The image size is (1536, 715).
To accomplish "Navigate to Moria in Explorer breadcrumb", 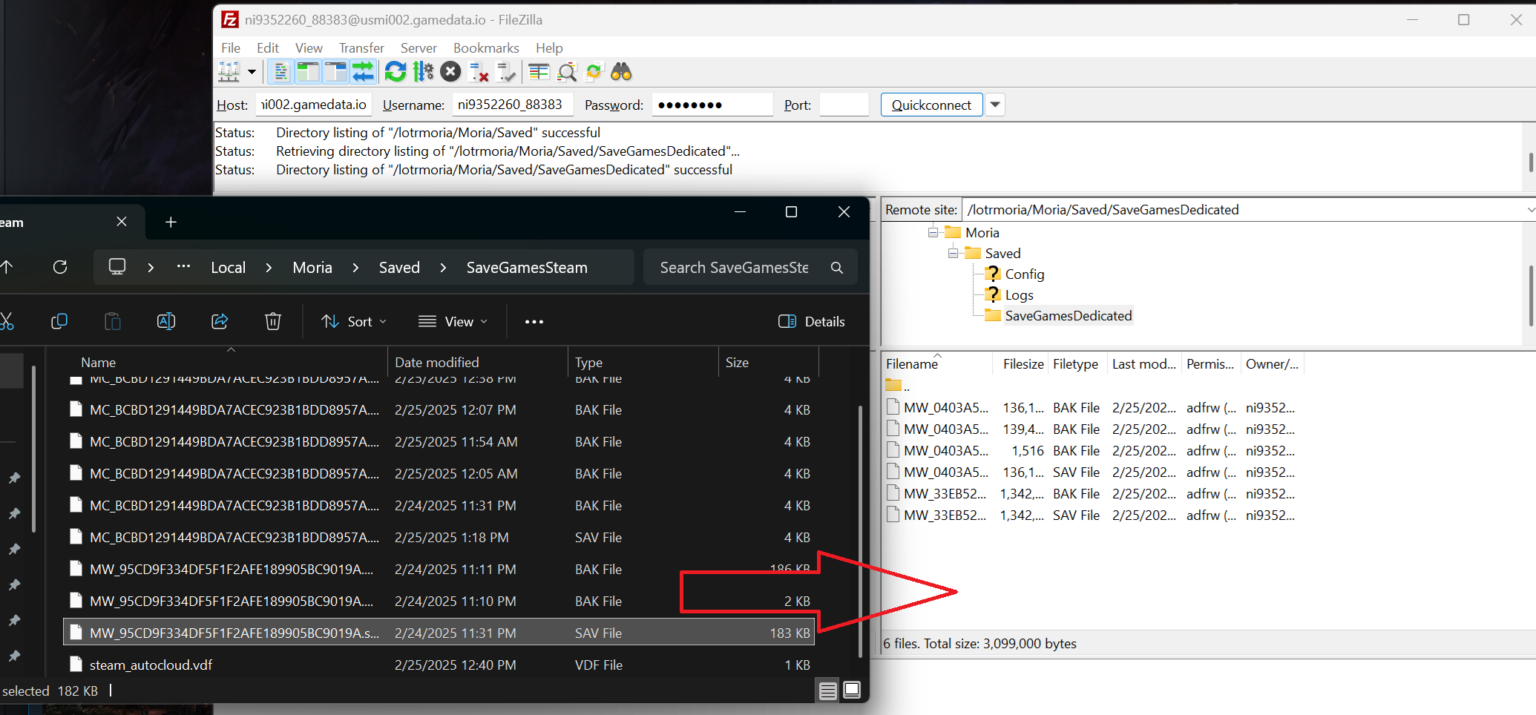I will (312, 267).
